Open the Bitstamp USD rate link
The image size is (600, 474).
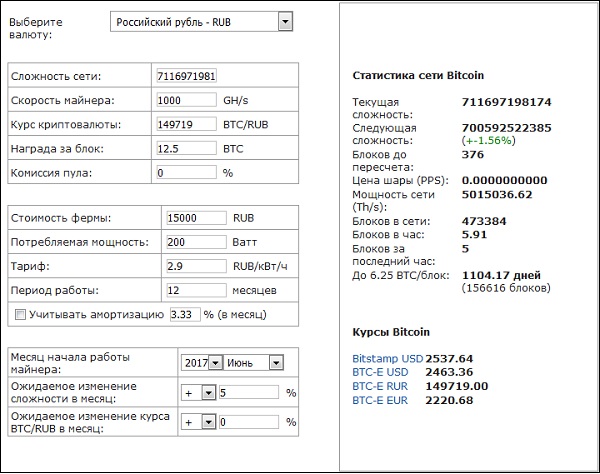click(x=388, y=358)
